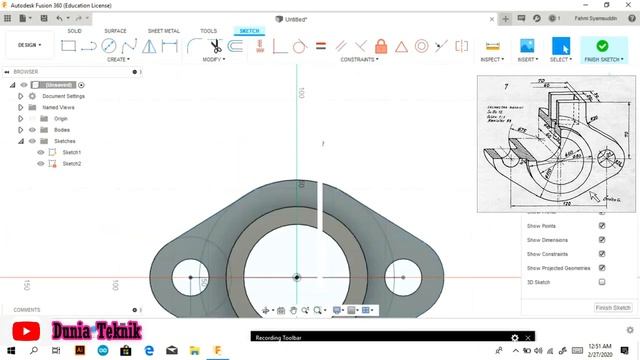Viewport: 640px width, 360px height.
Task: Toggle visibility of Sketch1
Action: pos(40,152)
